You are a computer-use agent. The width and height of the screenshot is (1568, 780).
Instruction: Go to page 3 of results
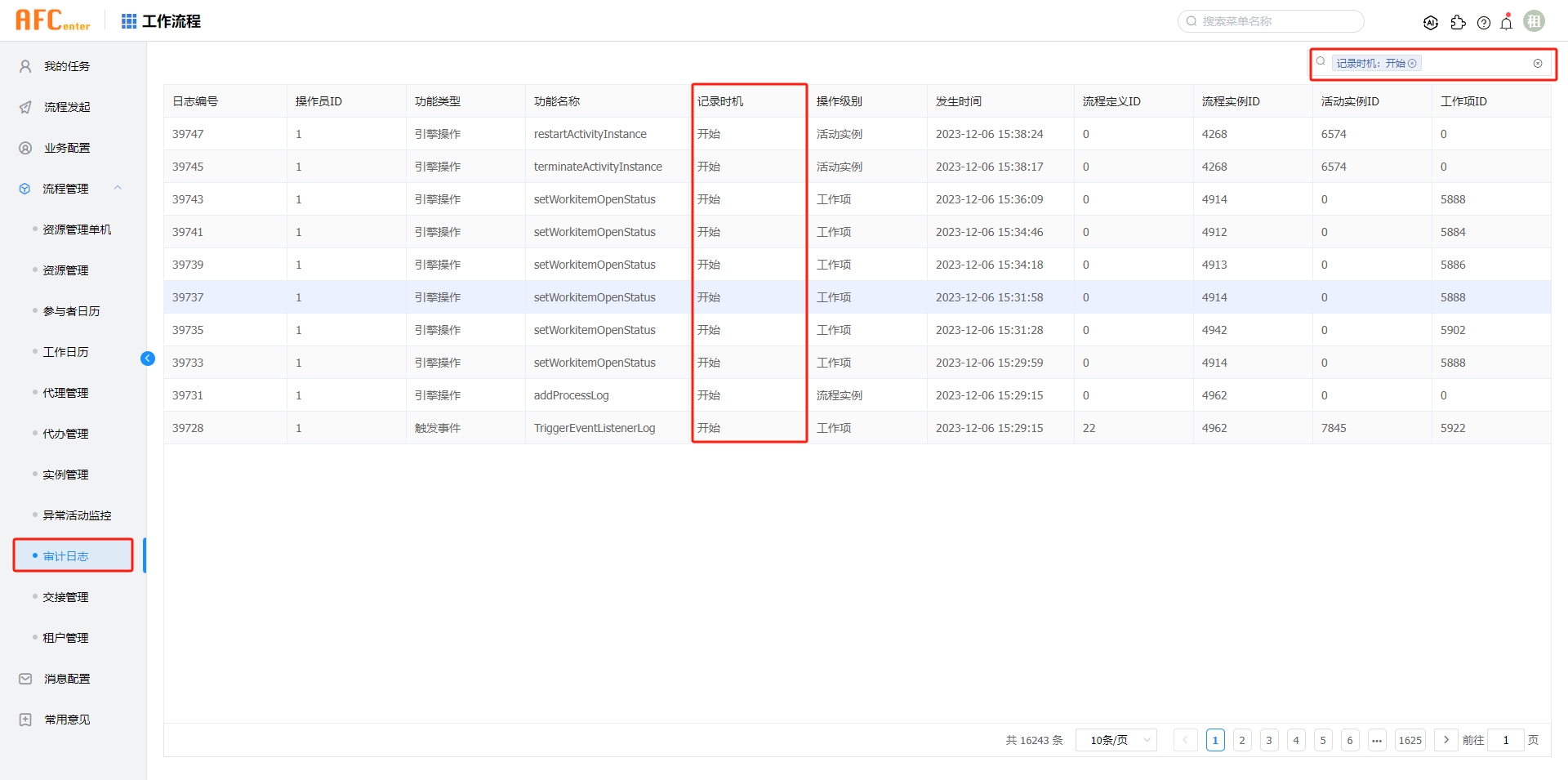click(x=1269, y=740)
